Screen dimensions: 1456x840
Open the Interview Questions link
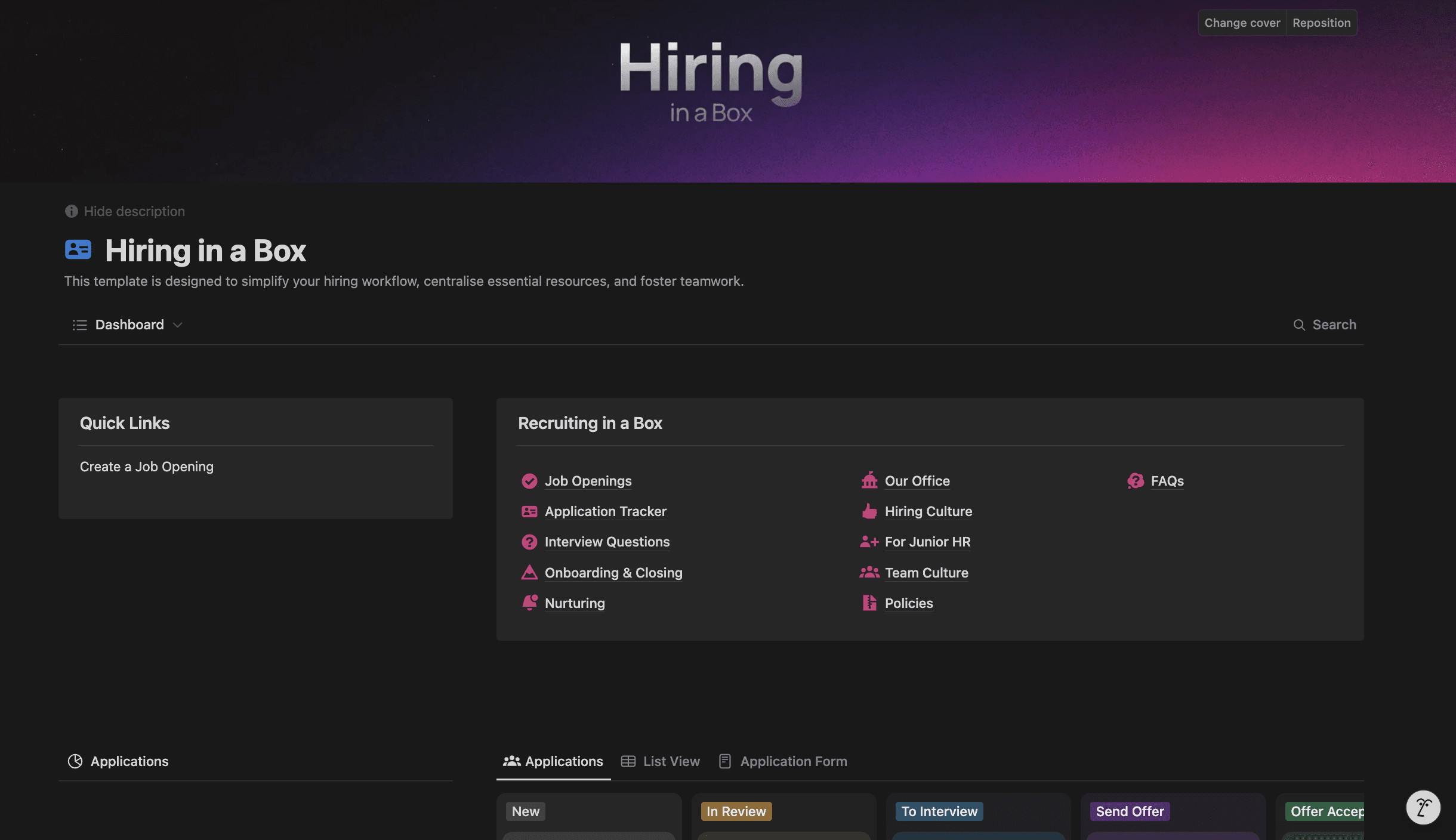[x=607, y=542]
